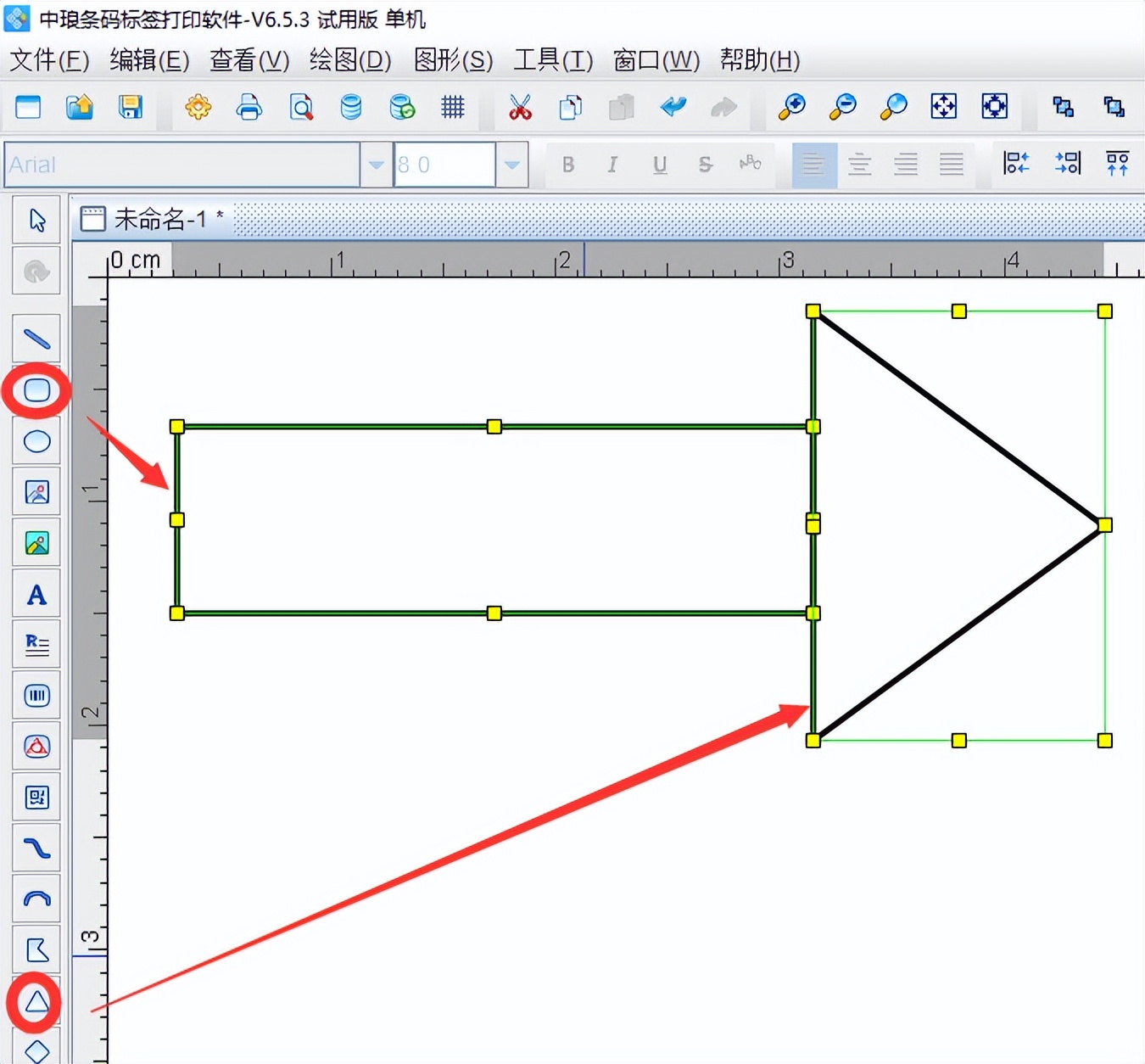The width and height of the screenshot is (1145, 1064).
Task: Click the triangle's right tip handle
Action: [1104, 525]
